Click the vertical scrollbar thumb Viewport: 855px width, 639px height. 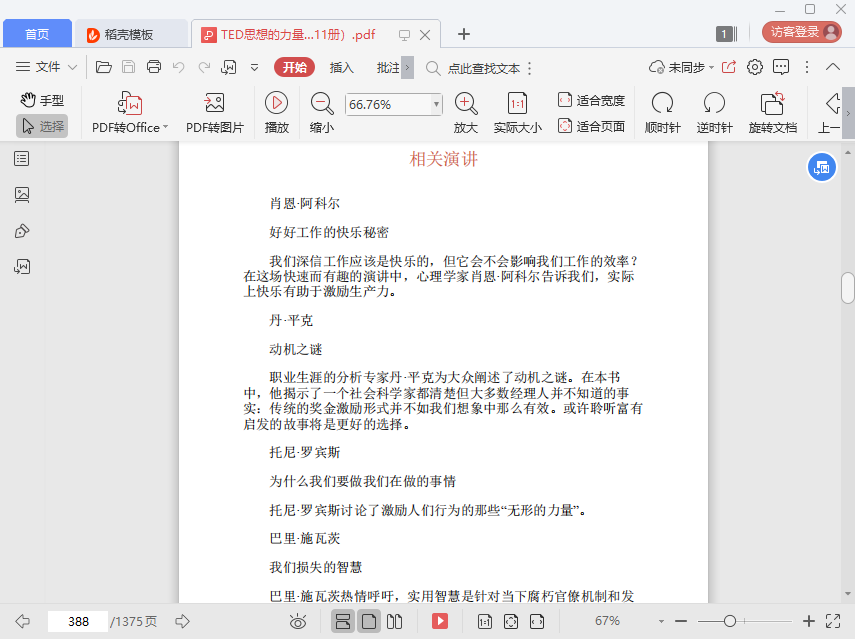847,287
